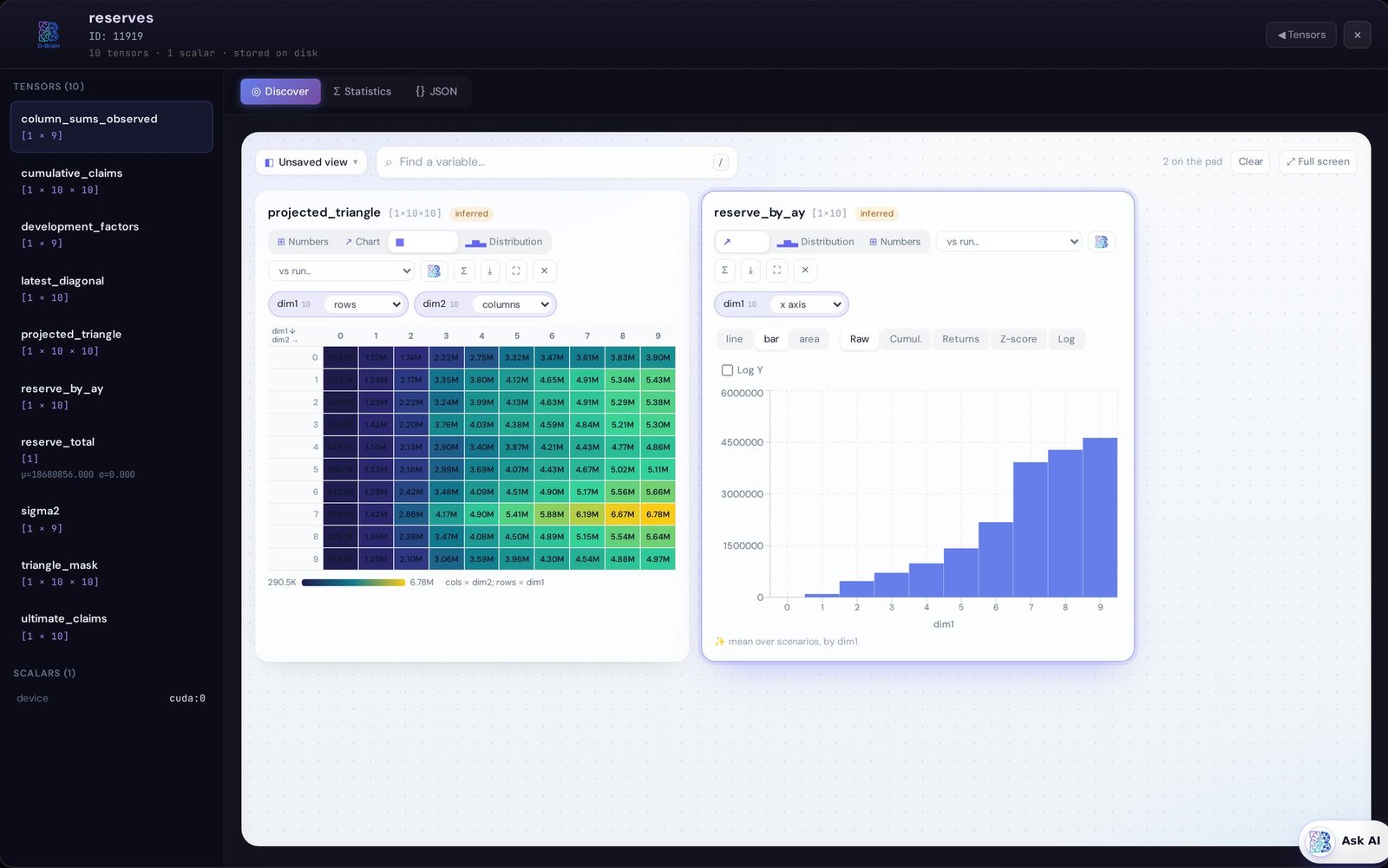This screenshot has height=868, width=1388.
Task: Switch chart style to line
Action: [735, 339]
